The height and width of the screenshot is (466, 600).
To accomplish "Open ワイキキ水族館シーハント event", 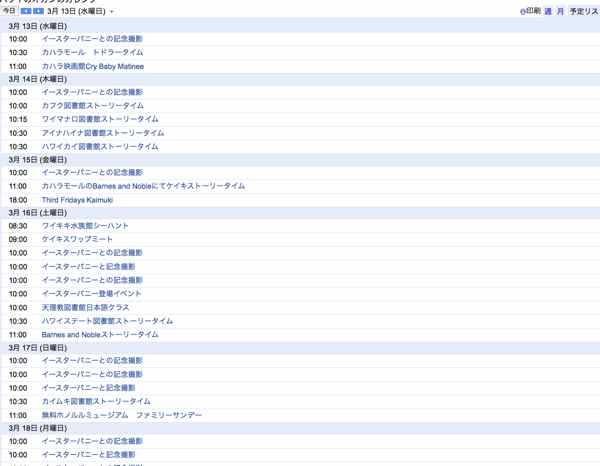I will 85,226.
